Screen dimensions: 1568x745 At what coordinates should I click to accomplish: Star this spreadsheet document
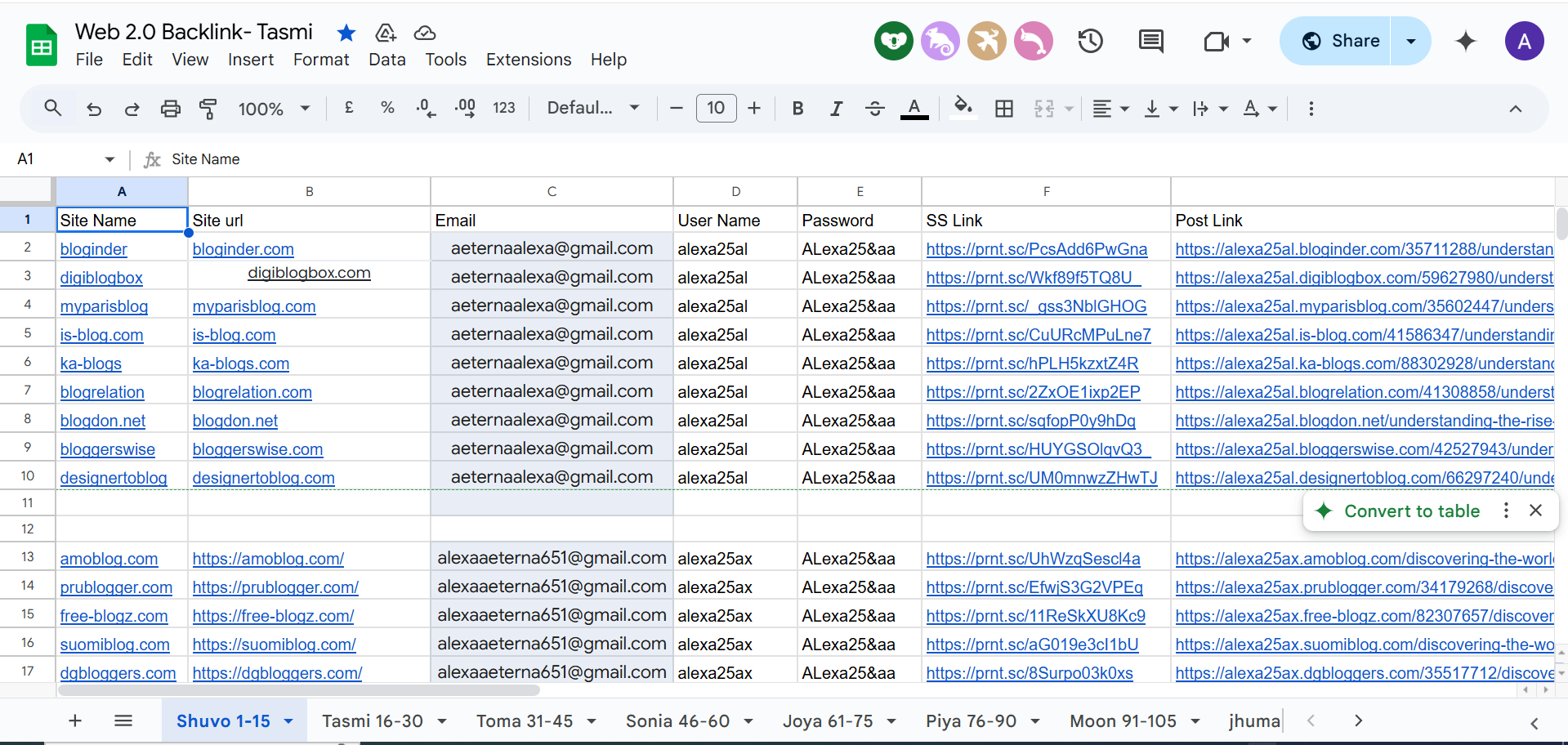point(346,33)
